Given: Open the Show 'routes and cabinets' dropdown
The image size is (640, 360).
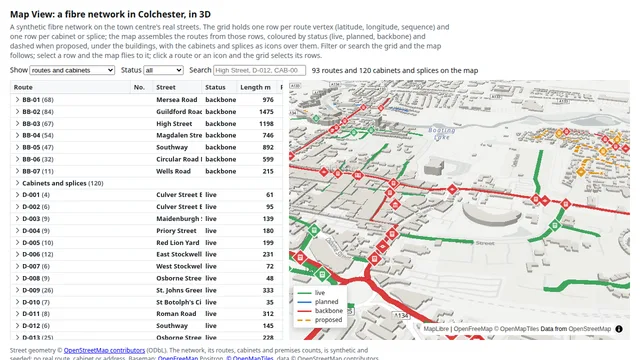Looking at the screenshot, I should [x=72, y=70].
